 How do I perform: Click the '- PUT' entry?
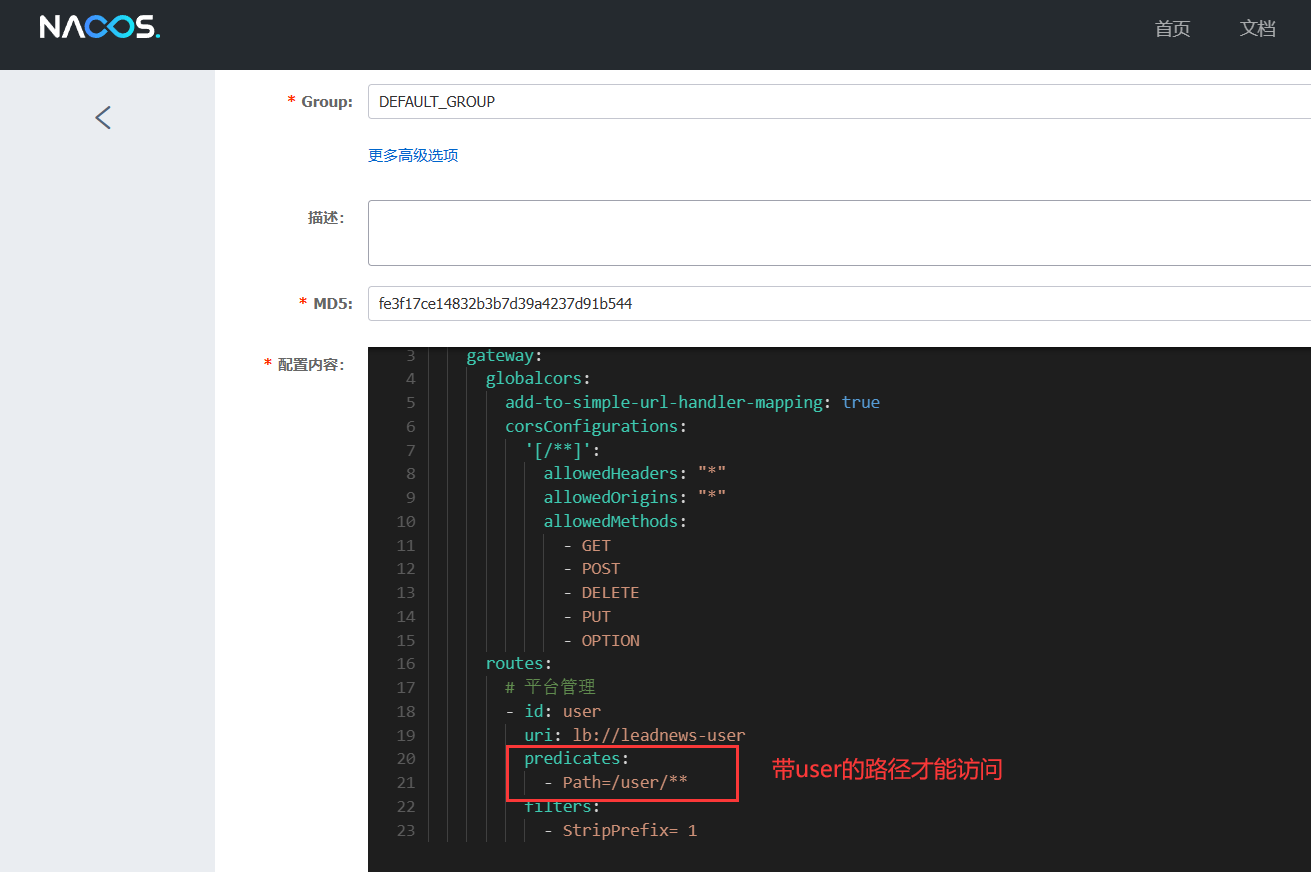click(587, 616)
